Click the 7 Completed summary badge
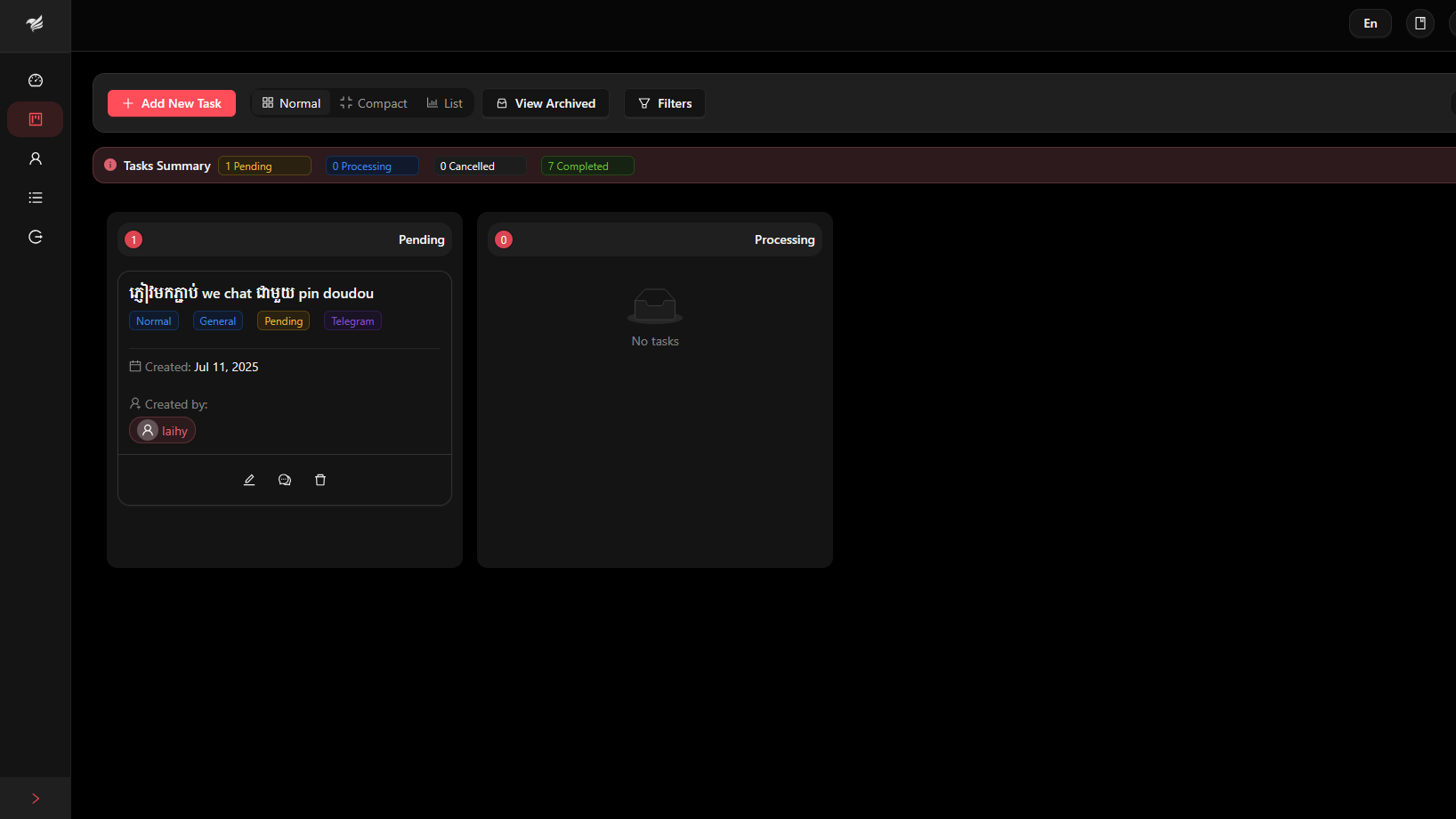The height and width of the screenshot is (819, 1456). coord(586,166)
